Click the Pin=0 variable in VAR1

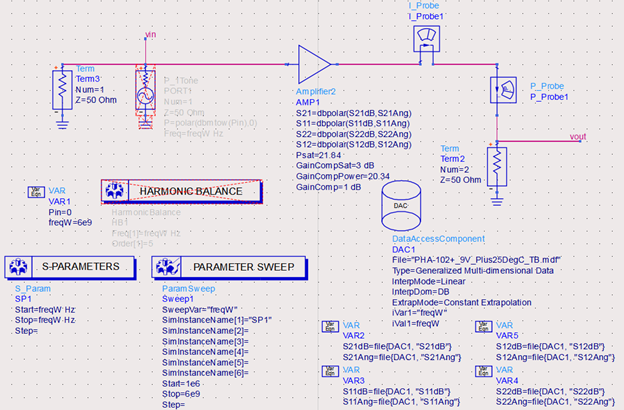point(60,212)
